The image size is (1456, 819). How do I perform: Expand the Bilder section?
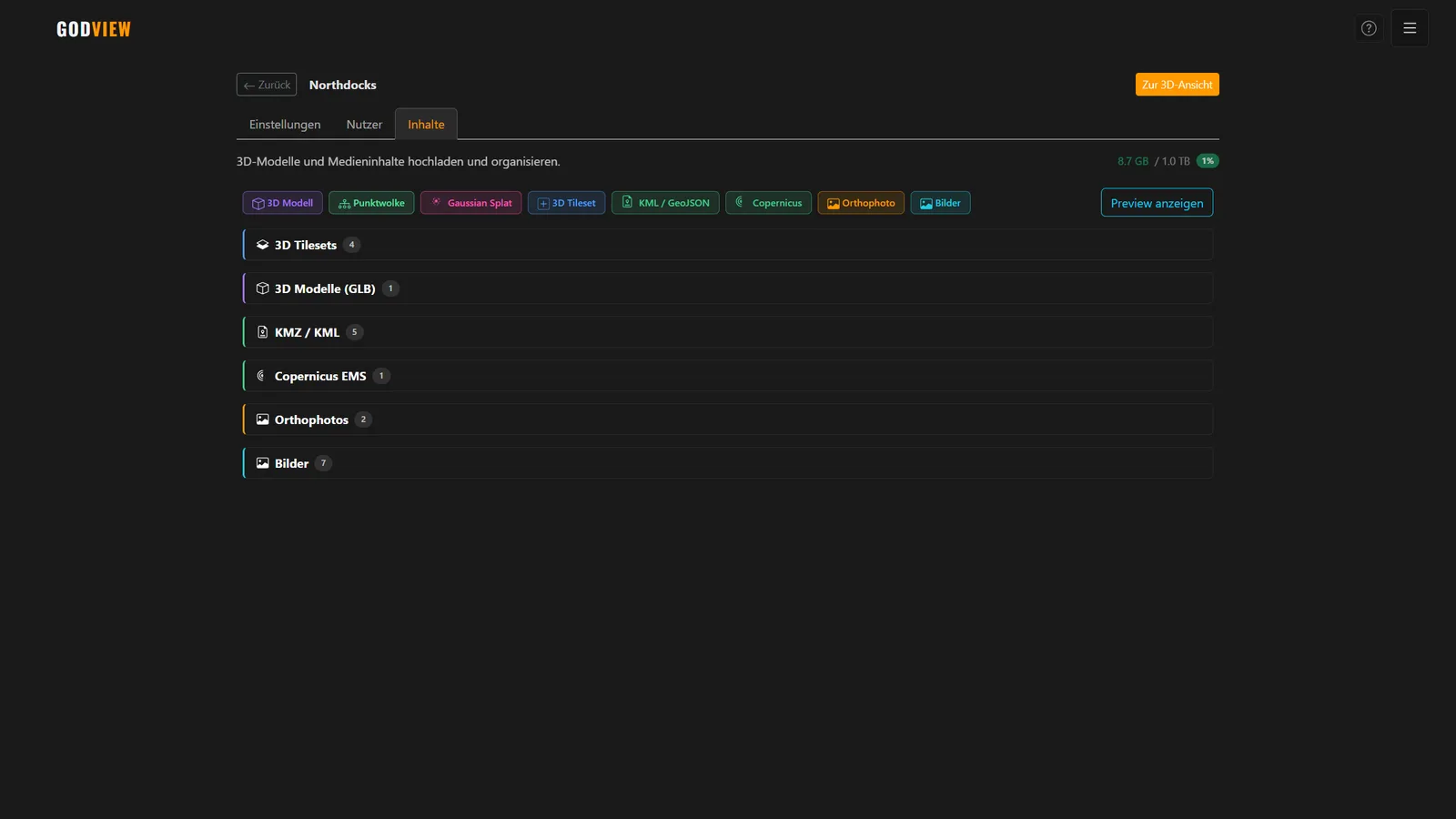(728, 463)
